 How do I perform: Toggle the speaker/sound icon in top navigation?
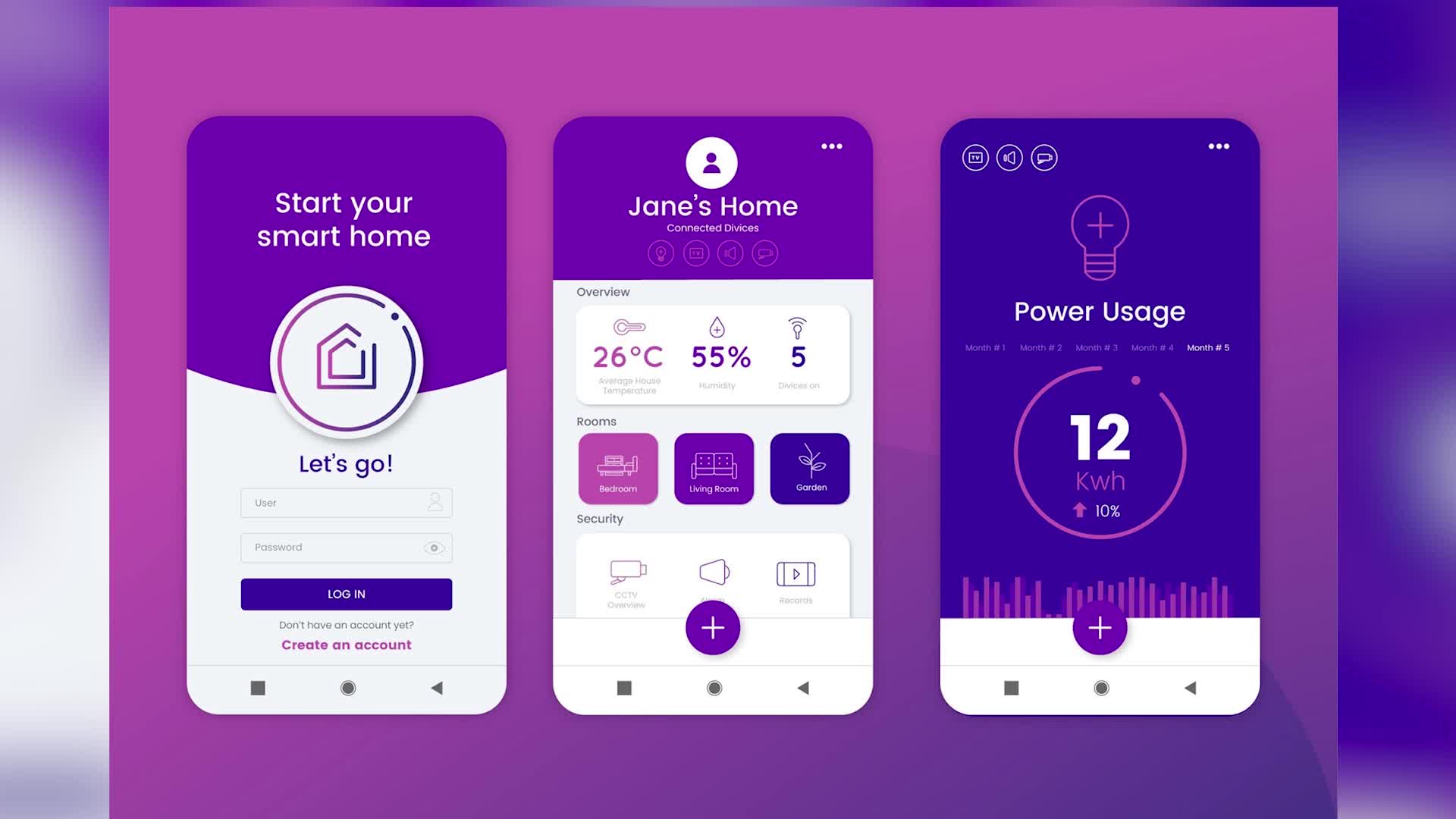1009,158
